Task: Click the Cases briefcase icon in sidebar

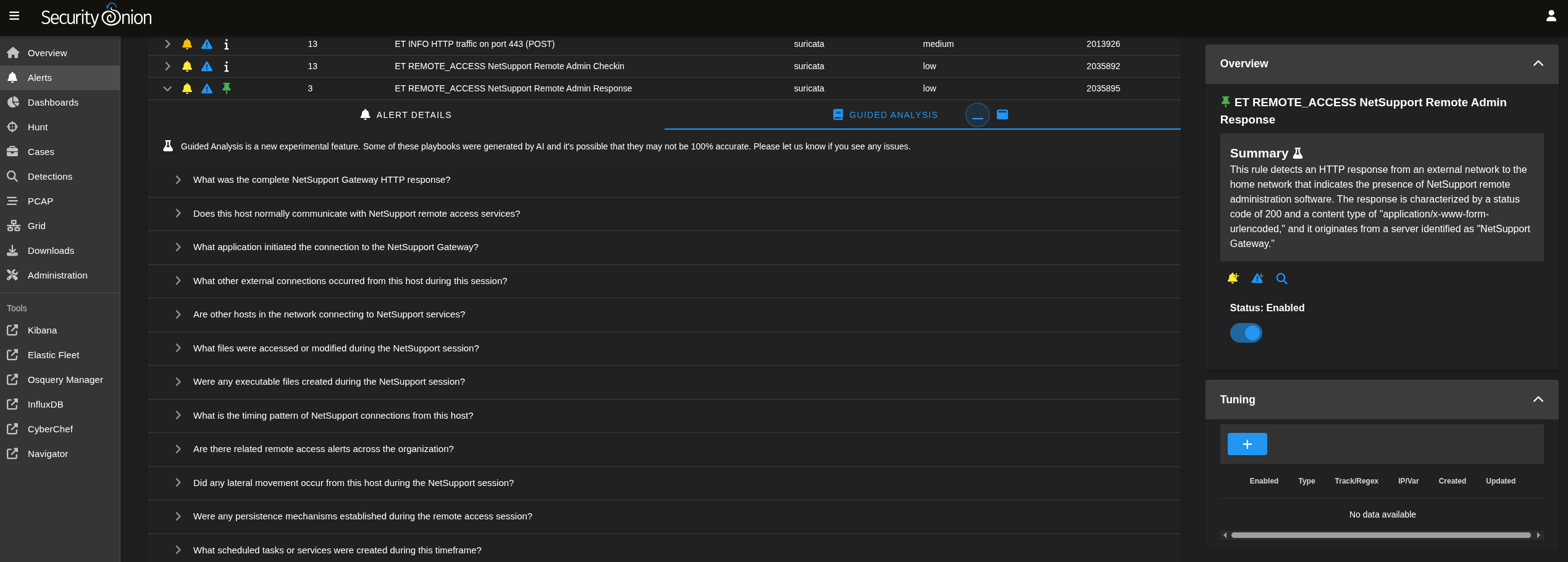Action: click(12, 151)
